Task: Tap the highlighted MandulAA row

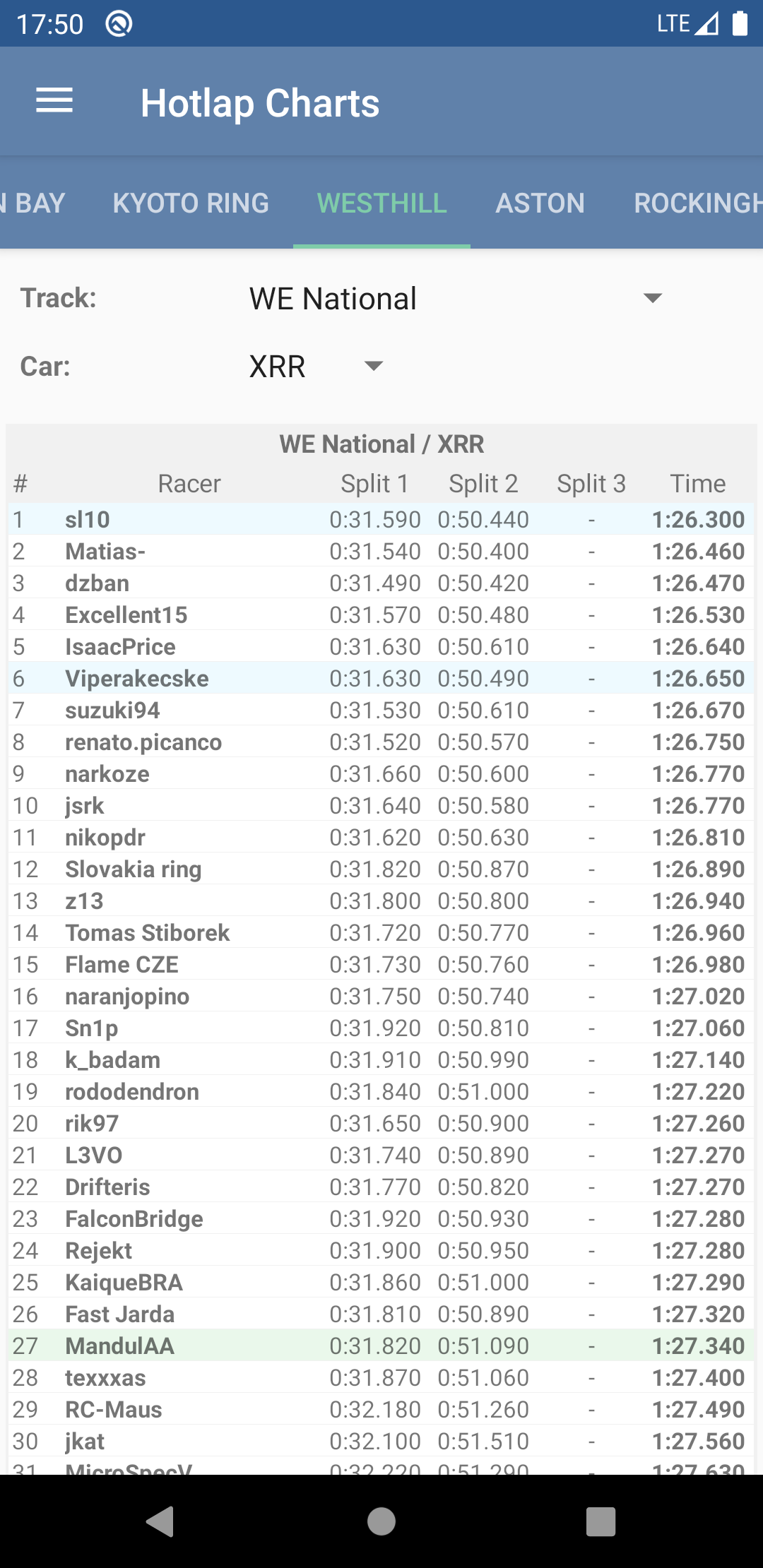Action: click(x=381, y=1346)
